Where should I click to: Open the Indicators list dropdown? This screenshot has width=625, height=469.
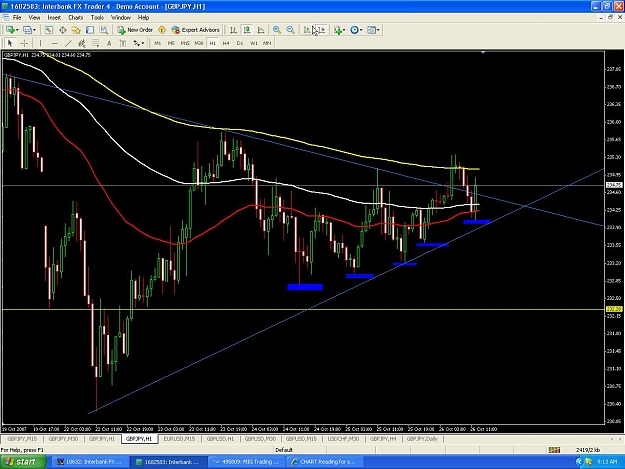click(340, 30)
